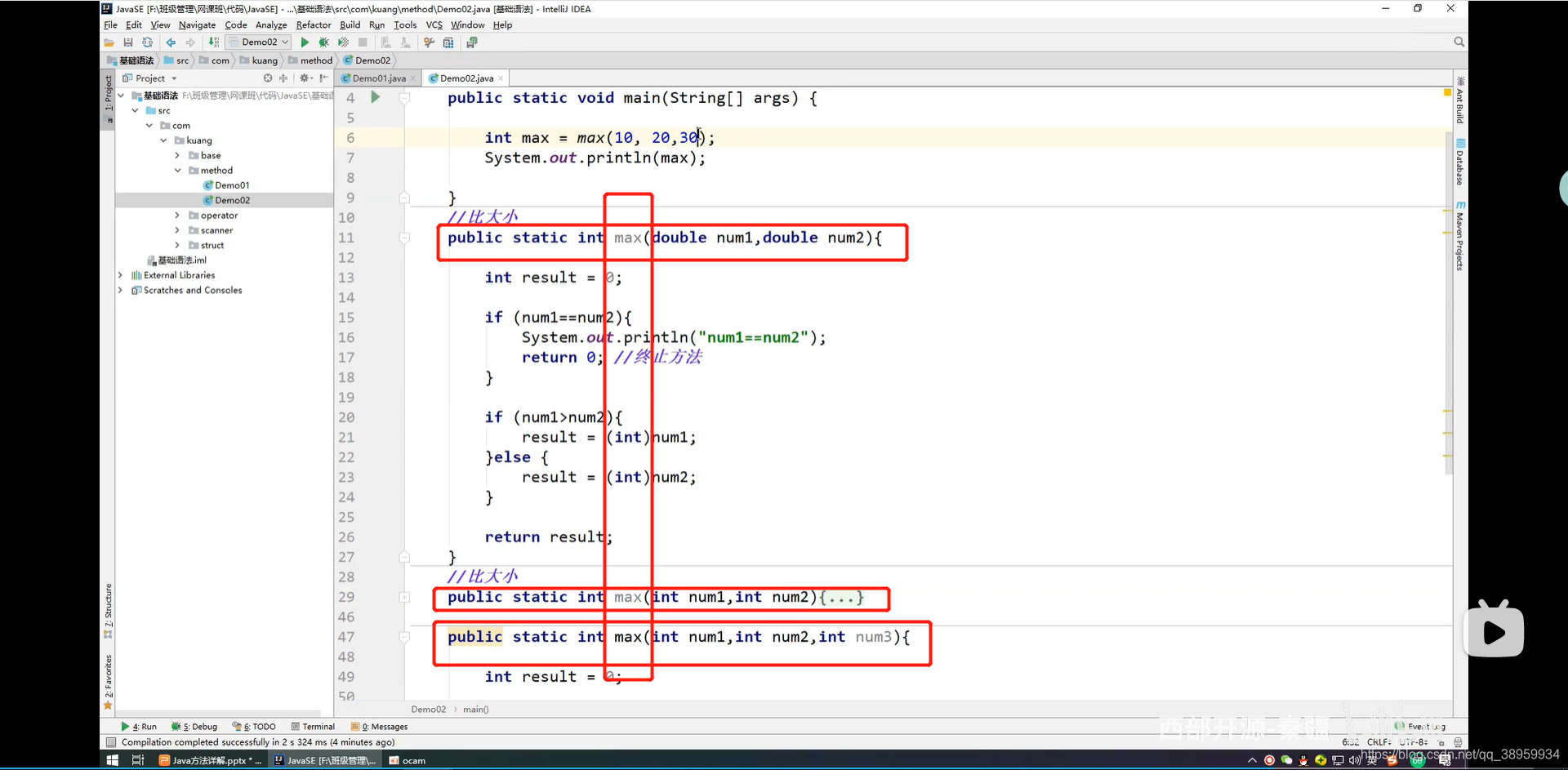
Task: Expand the scanner folder in the tree
Action: click(x=178, y=230)
